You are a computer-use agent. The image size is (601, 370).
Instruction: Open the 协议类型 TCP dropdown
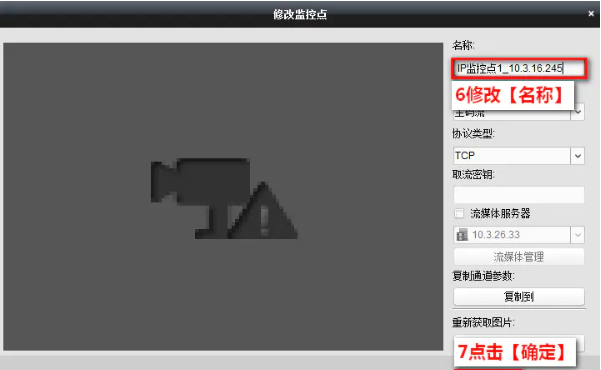(x=519, y=156)
